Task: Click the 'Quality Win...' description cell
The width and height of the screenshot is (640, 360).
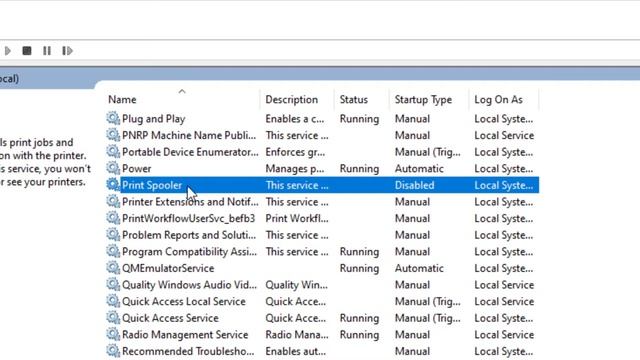Action: (x=296, y=285)
